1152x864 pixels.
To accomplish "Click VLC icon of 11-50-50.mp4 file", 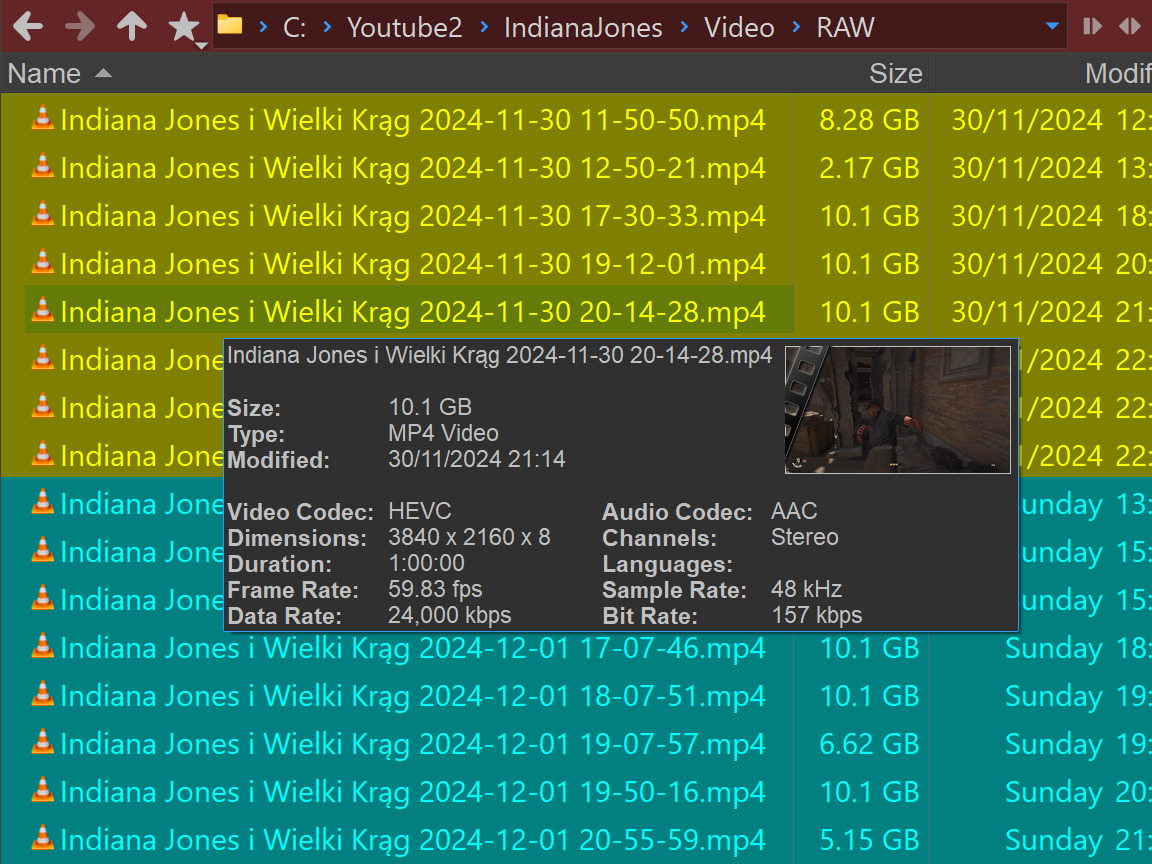I will tap(42, 119).
